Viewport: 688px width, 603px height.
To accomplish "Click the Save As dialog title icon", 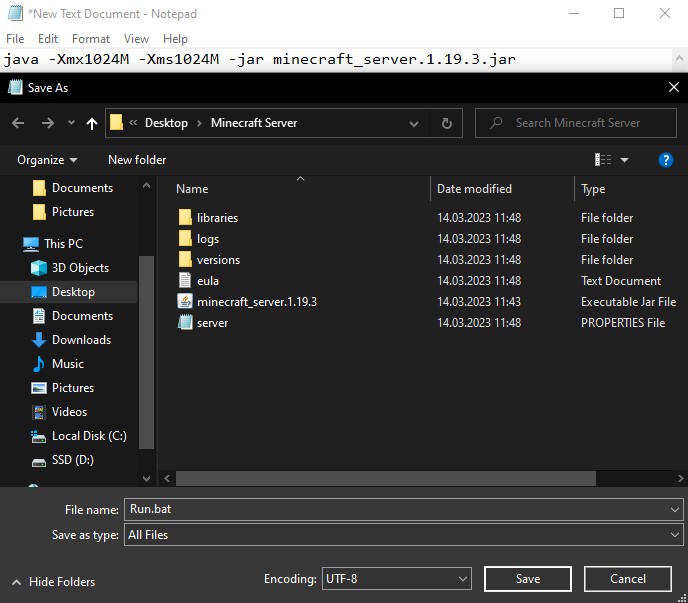I will click(15, 87).
